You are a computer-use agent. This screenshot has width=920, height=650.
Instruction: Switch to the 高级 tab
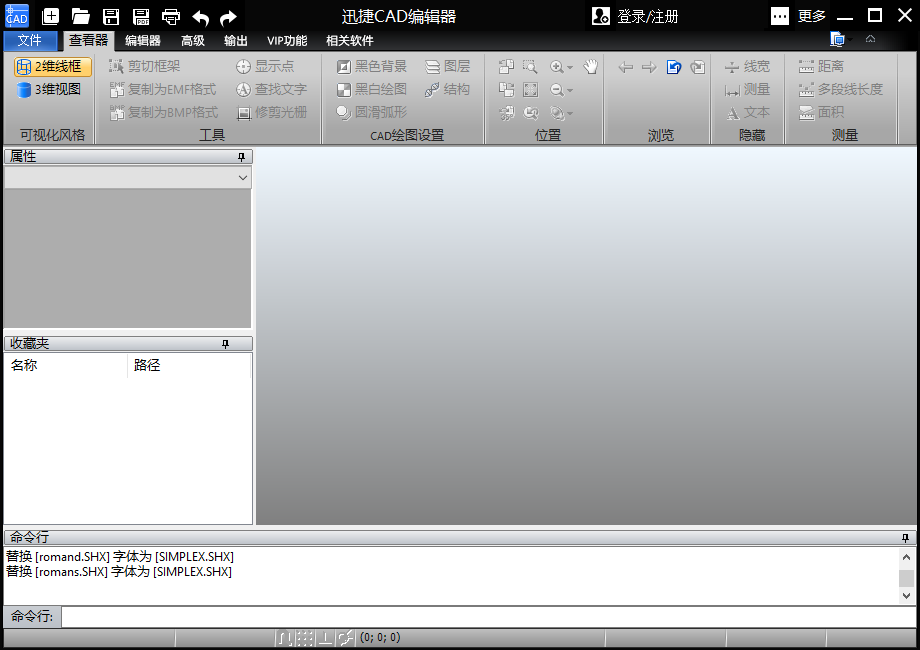point(192,40)
